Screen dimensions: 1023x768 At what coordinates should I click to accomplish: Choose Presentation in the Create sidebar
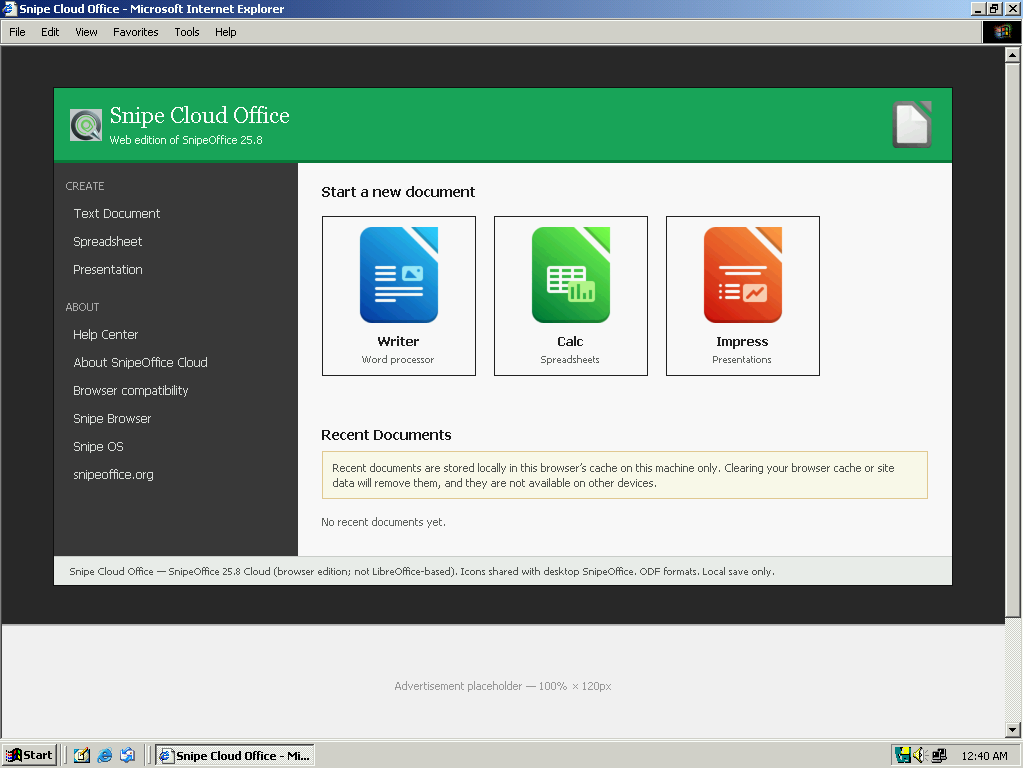(x=108, y=269)
